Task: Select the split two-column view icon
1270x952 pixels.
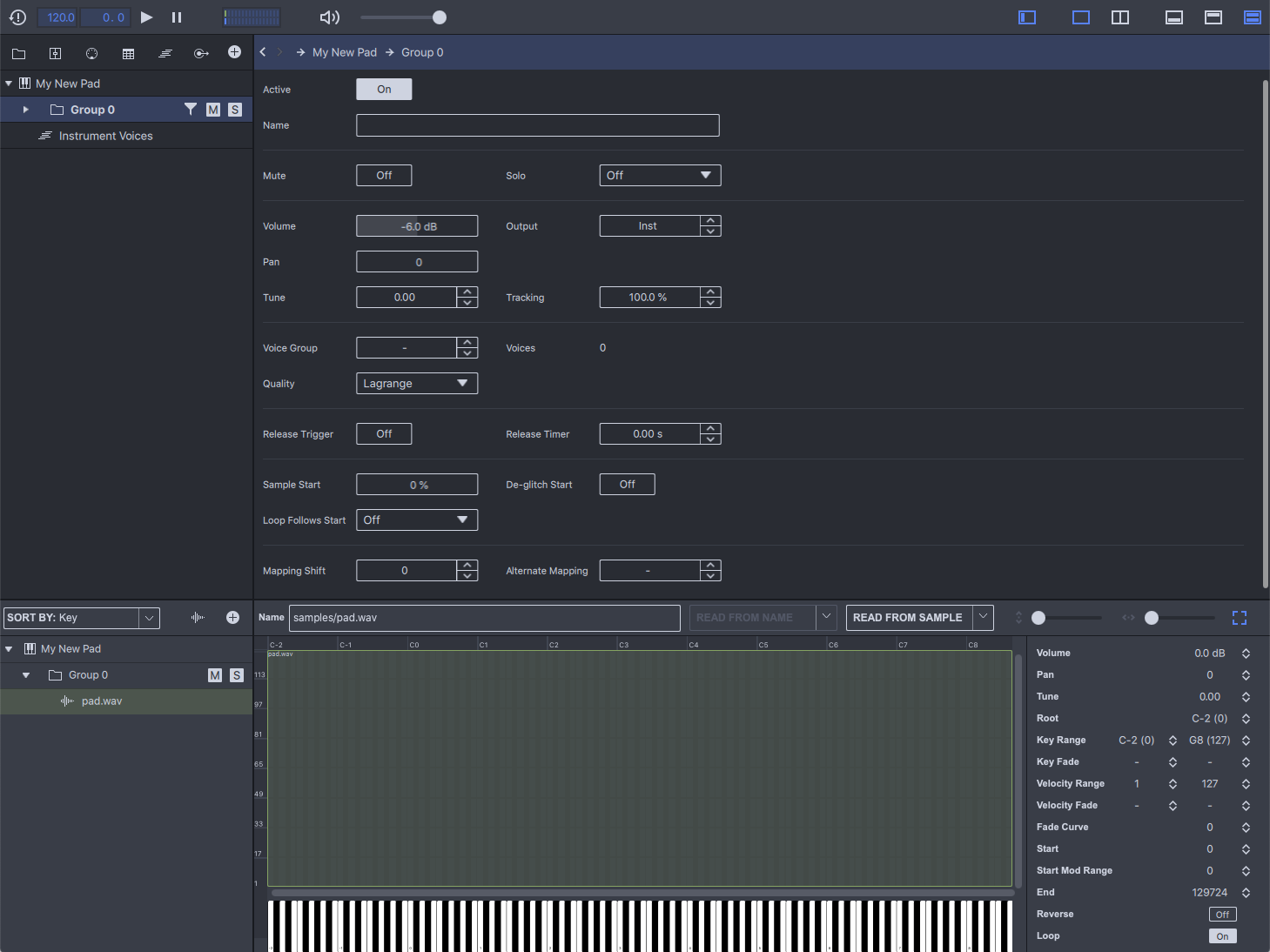Action: tap(1120, 17)
